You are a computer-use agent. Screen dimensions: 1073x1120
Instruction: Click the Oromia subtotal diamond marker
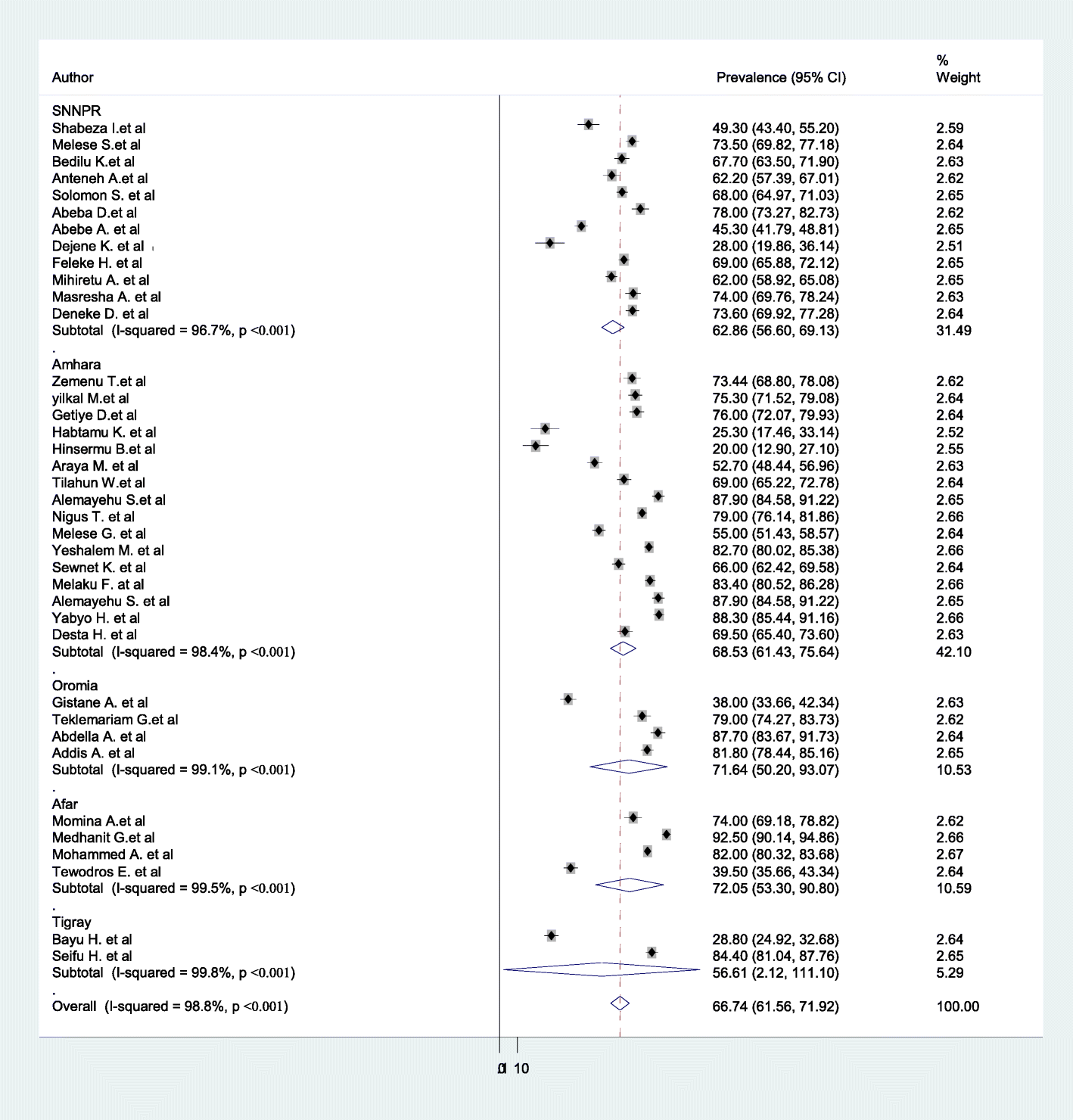click(629, 767)
